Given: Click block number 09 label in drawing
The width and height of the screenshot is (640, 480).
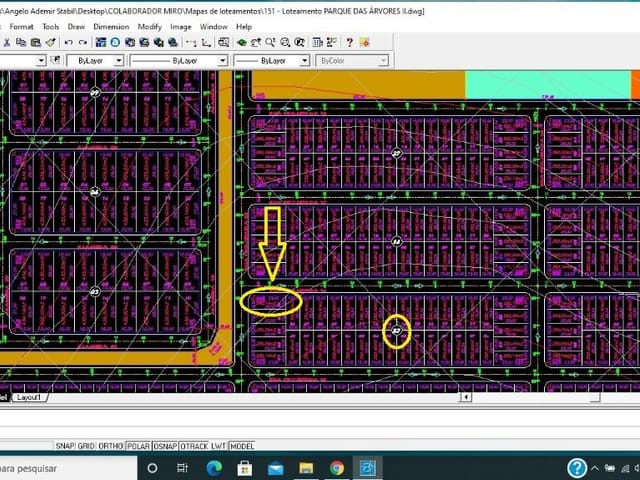Looking at the screenshot, I should (95, 93).
